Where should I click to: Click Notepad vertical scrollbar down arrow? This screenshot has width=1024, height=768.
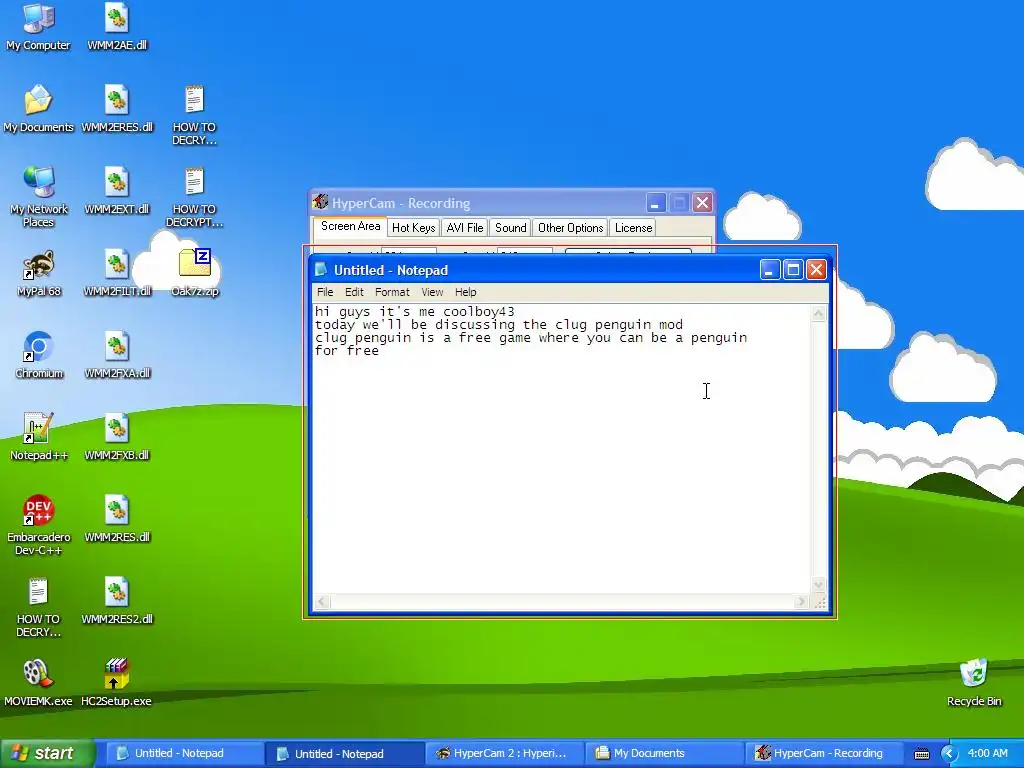pyautogui.click(x=818, y=584)
